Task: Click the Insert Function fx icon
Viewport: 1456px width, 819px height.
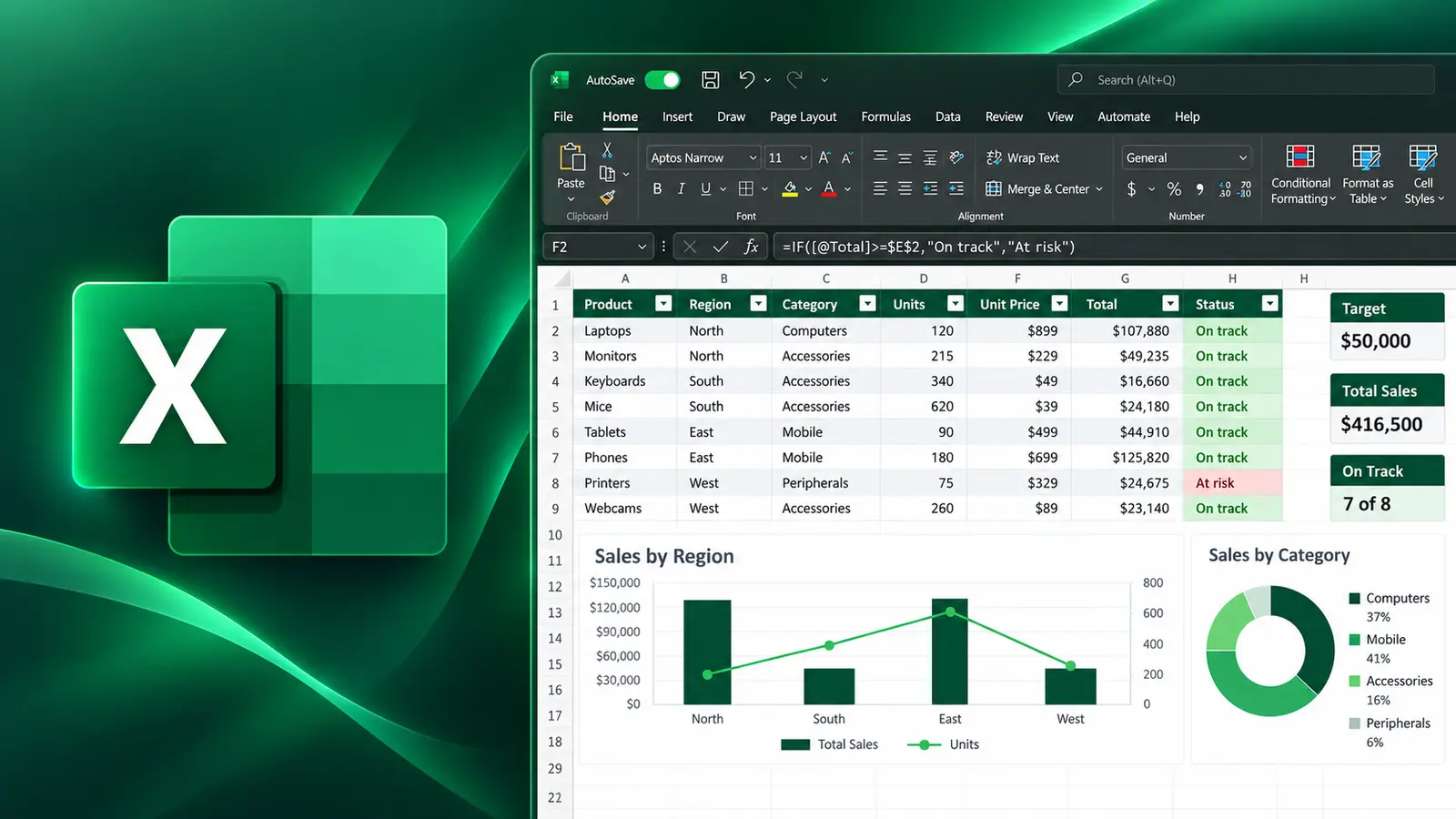Action: (x=751, y=247)
